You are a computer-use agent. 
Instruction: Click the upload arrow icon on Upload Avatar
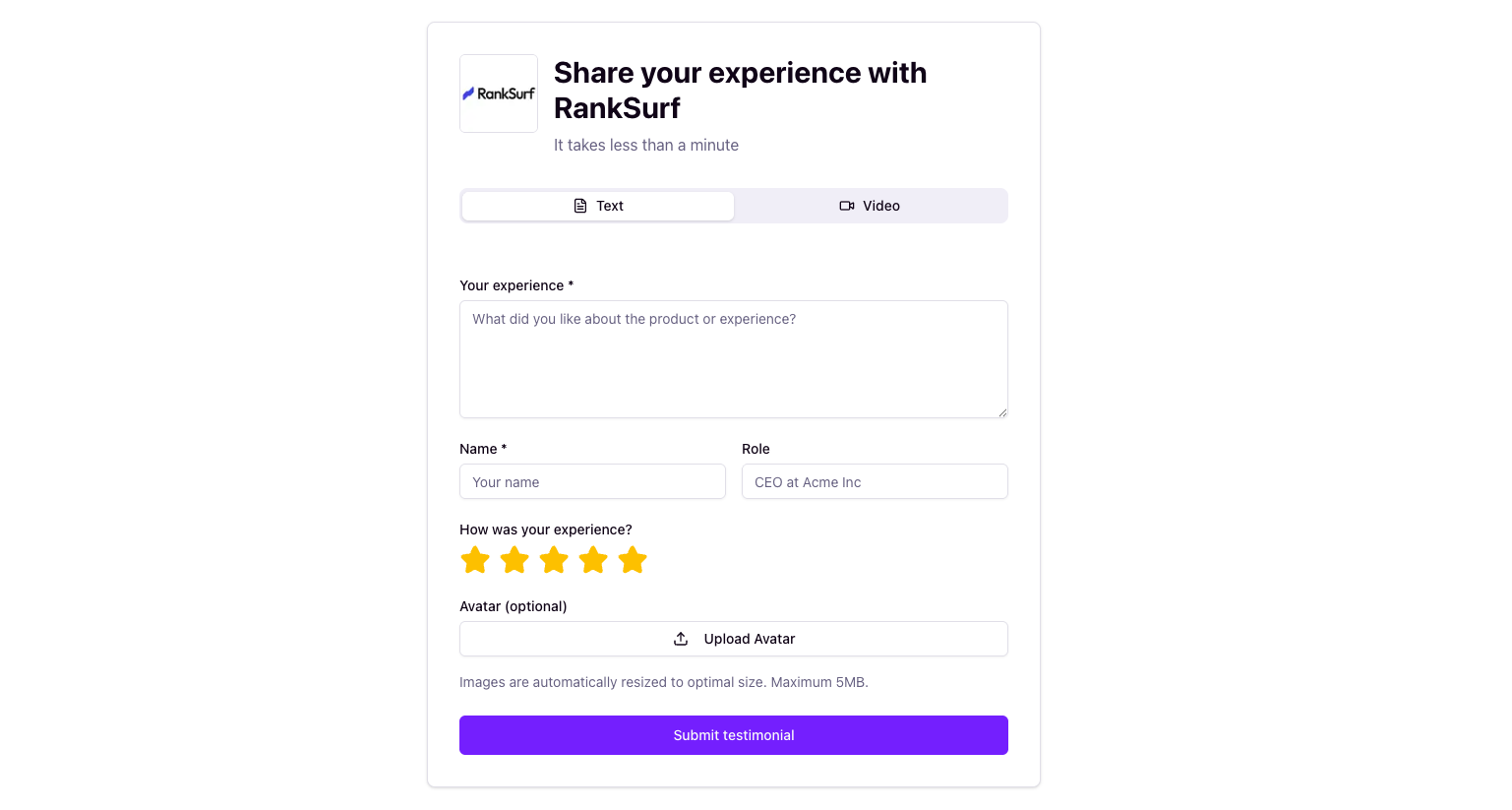680,638
